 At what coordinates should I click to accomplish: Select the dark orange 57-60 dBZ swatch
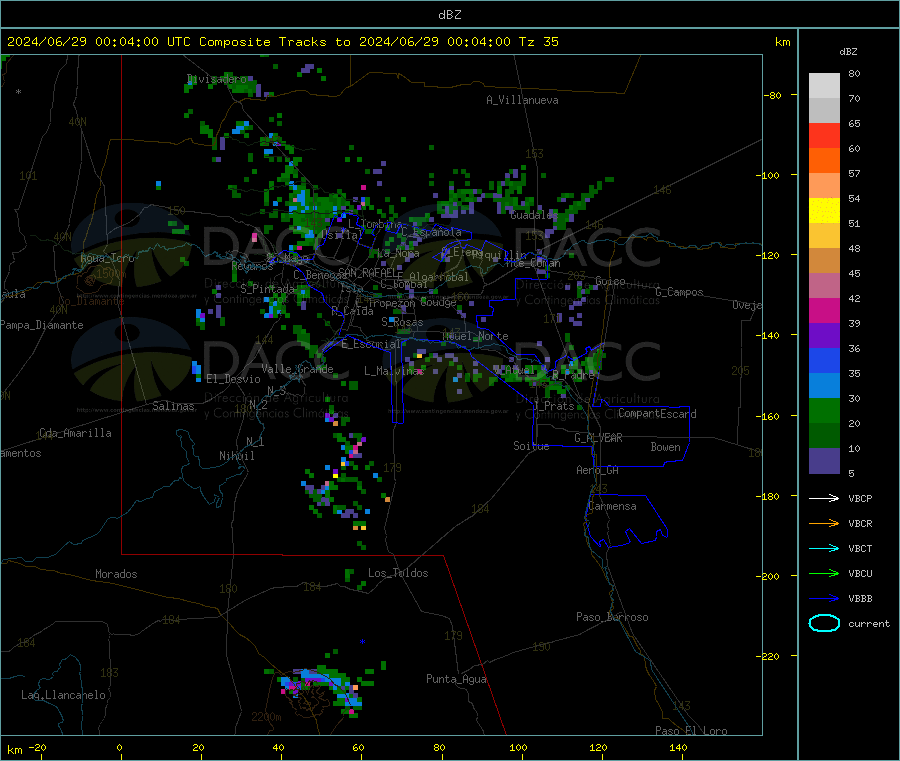pyautogui.click(x=824, y=161)
